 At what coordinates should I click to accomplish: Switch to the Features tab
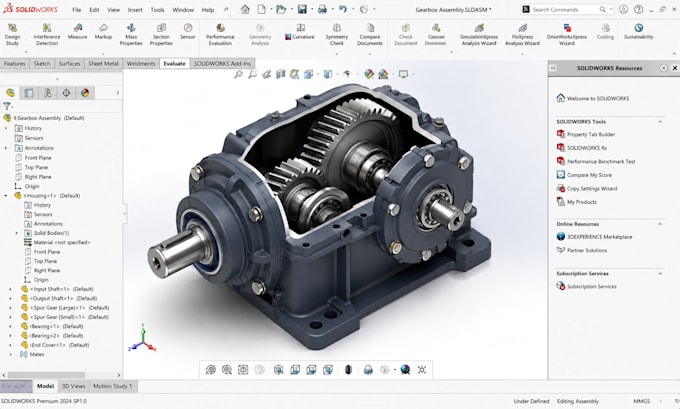(14, 63)
